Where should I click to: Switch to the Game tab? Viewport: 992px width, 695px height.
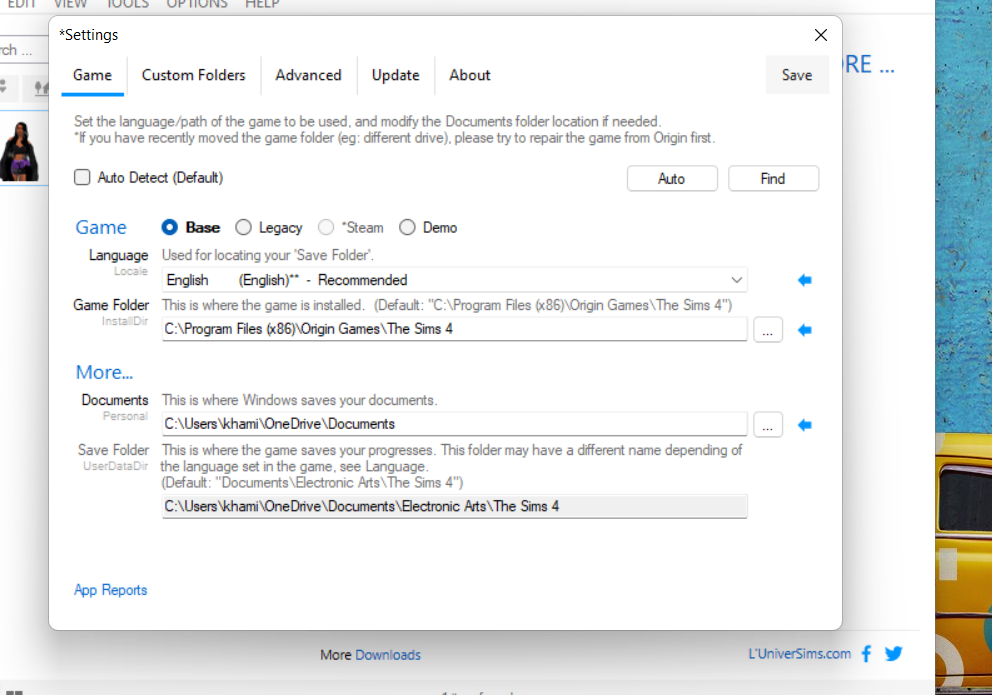92,75
